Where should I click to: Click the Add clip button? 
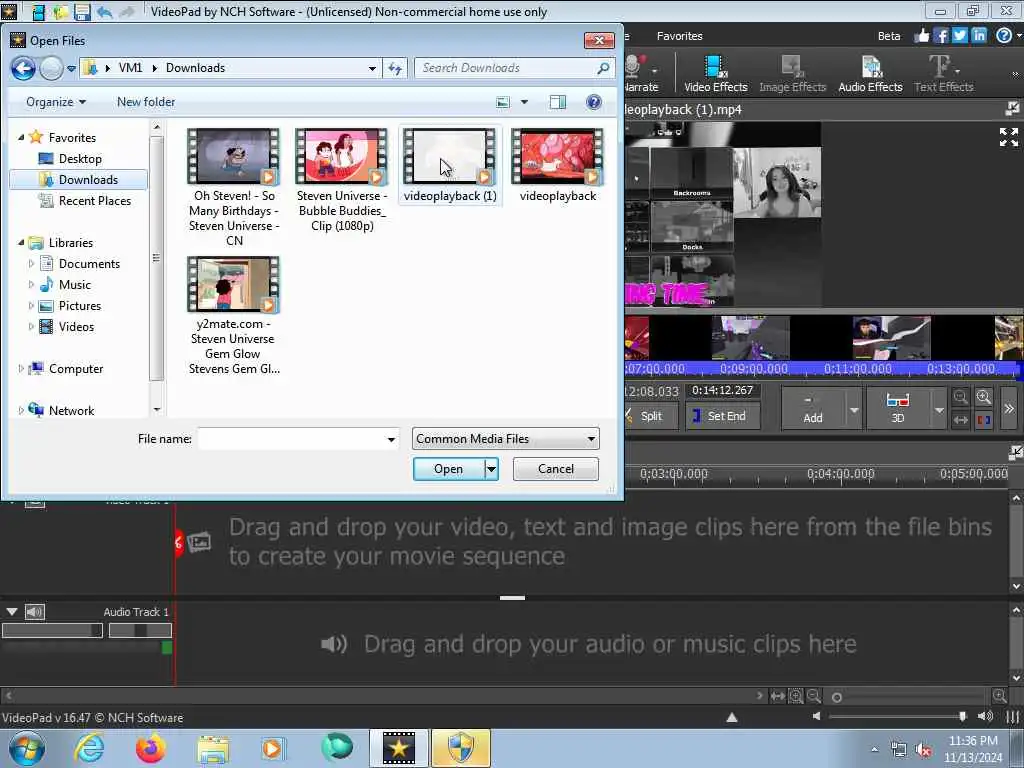pos(812,408)
